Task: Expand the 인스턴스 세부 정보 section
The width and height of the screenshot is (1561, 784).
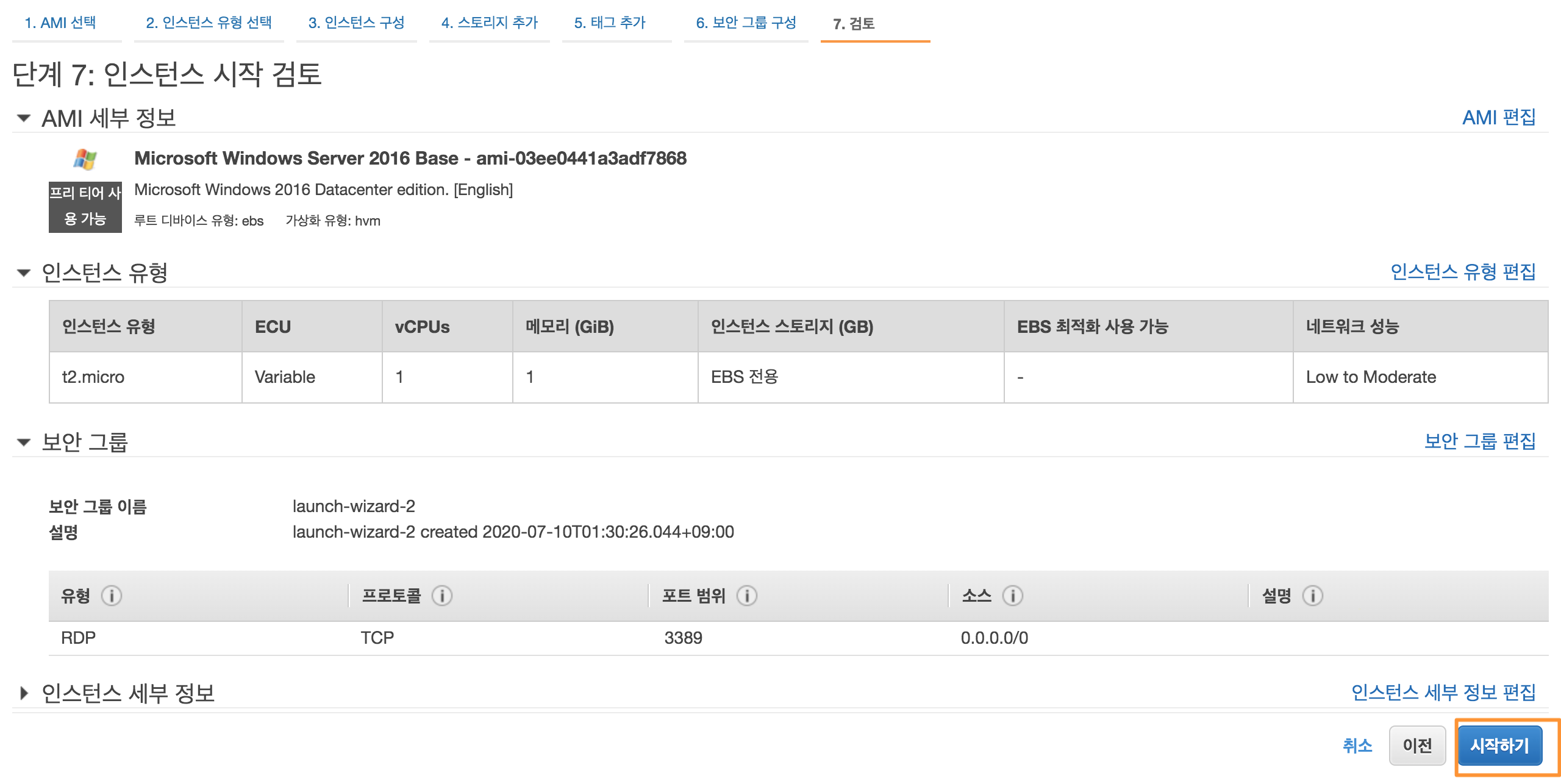Action: tap(24, 693)
